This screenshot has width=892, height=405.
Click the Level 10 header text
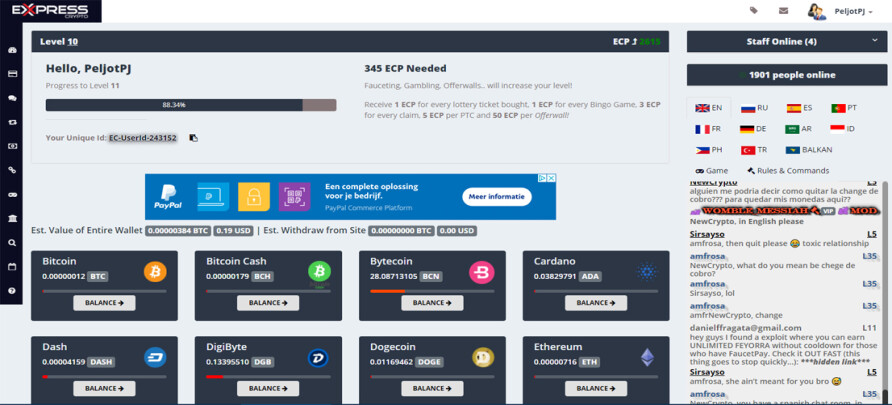pyautogui.click(x=59, y=42)
